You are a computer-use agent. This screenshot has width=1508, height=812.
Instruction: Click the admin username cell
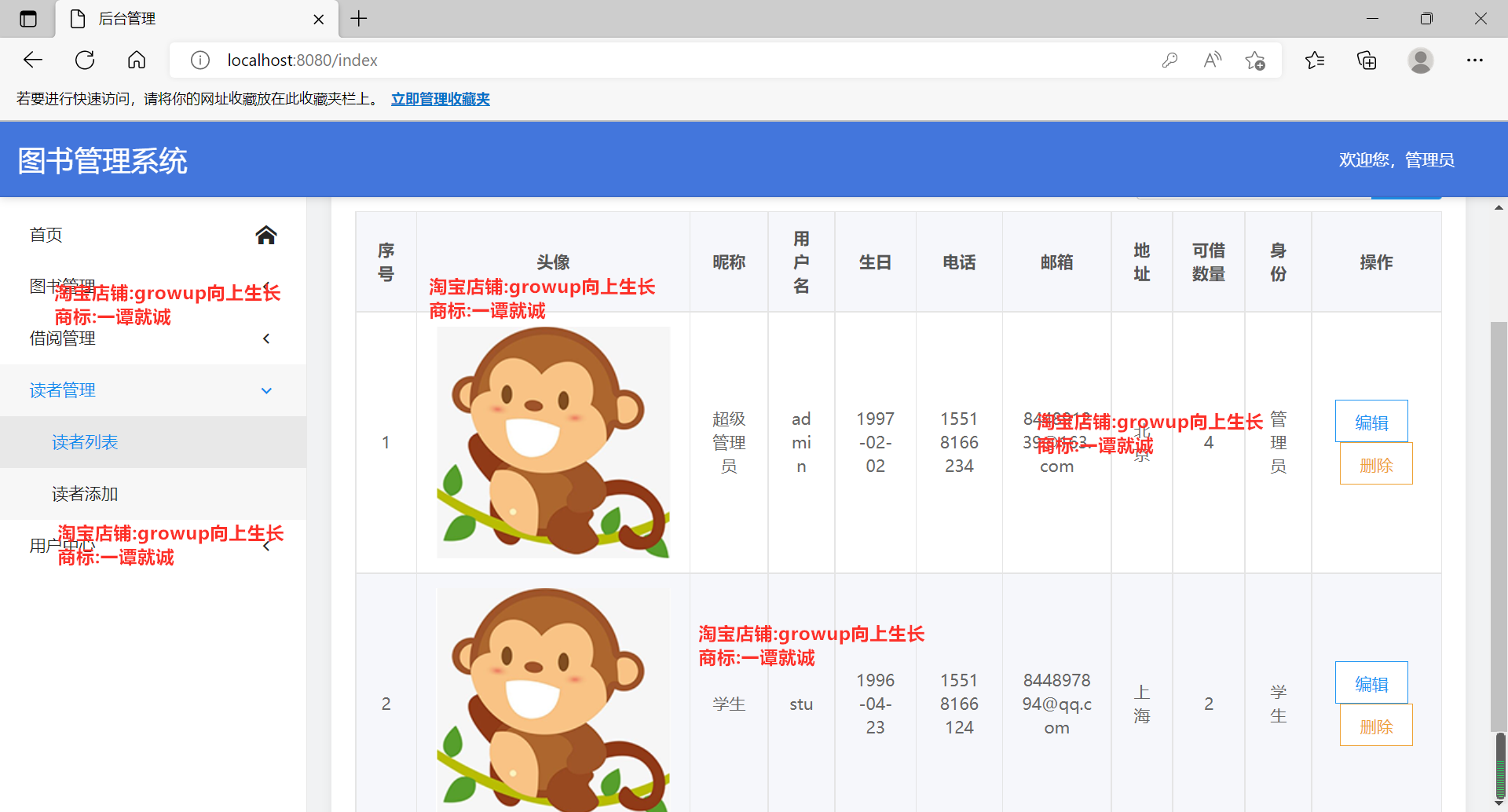pos(801,442)
